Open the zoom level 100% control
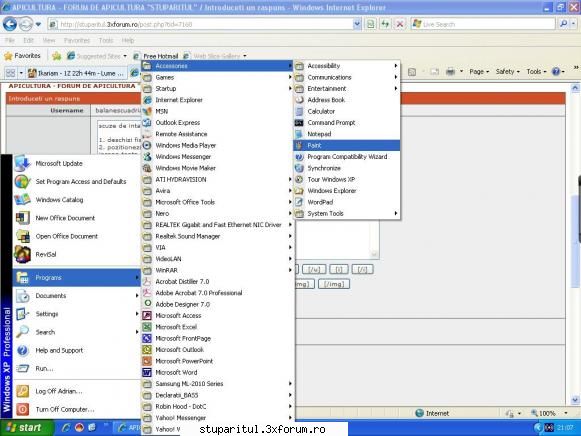The image size is (581, 436). (x=549, y=413)
